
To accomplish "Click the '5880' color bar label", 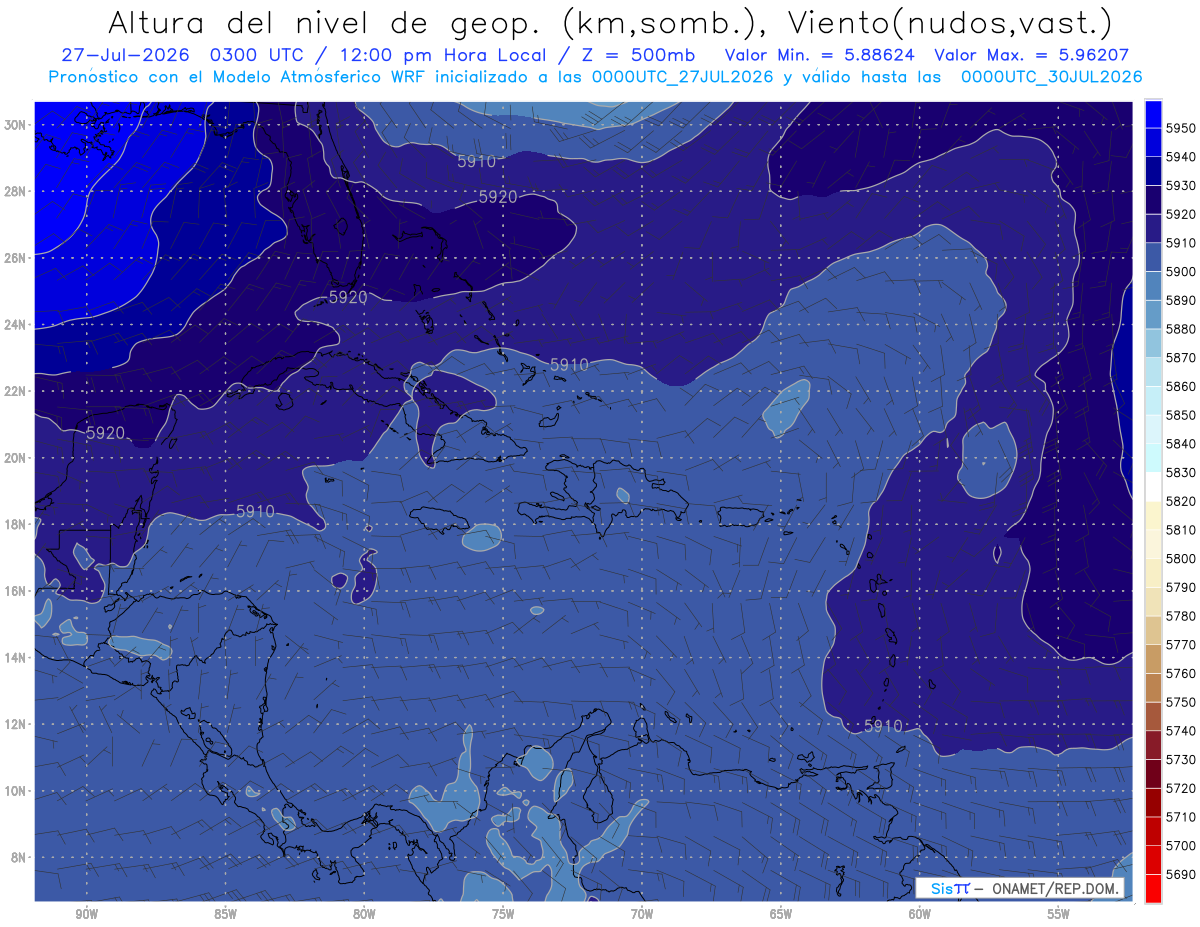I will [1181, 329].
